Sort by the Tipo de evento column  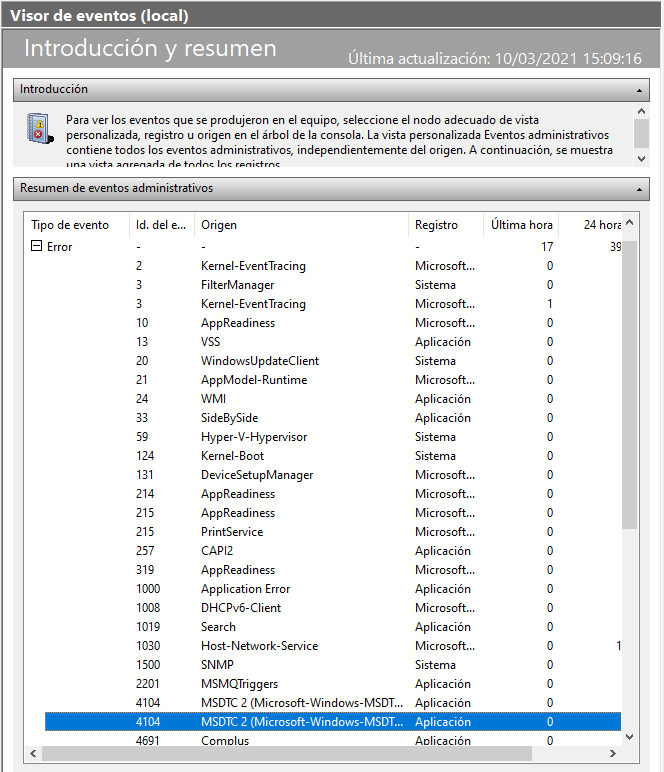pyautogui.click(x=78, y=225)
